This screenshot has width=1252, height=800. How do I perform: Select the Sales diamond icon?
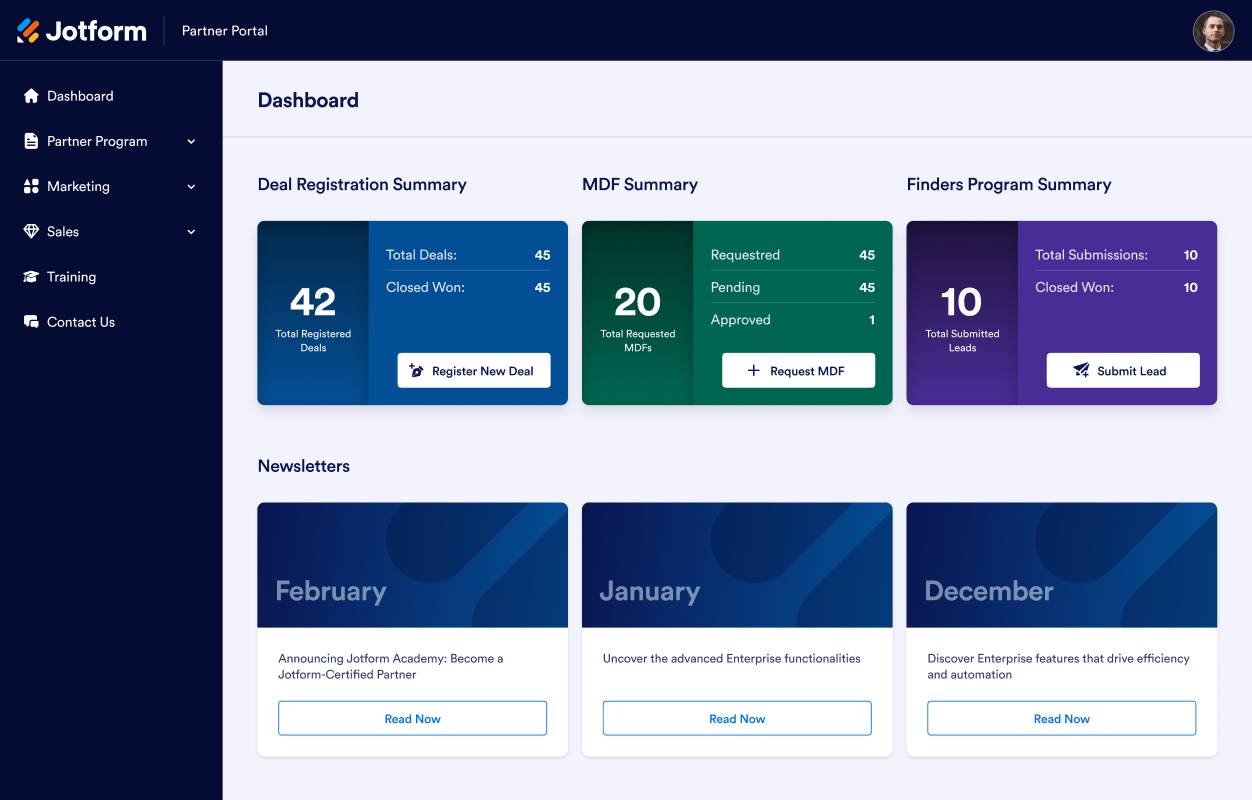pyautogui.click(x=30, y=231)
